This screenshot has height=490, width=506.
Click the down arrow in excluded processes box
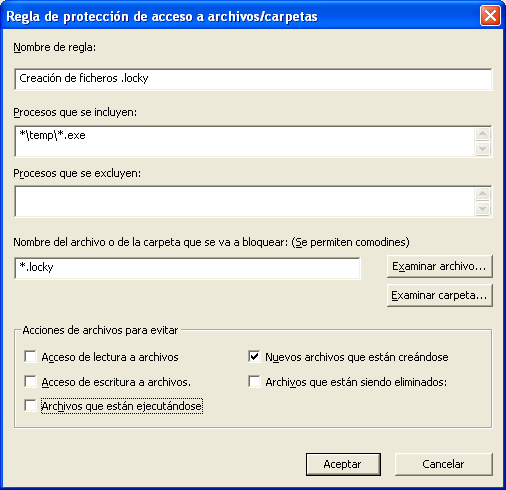tap(482, 209)
